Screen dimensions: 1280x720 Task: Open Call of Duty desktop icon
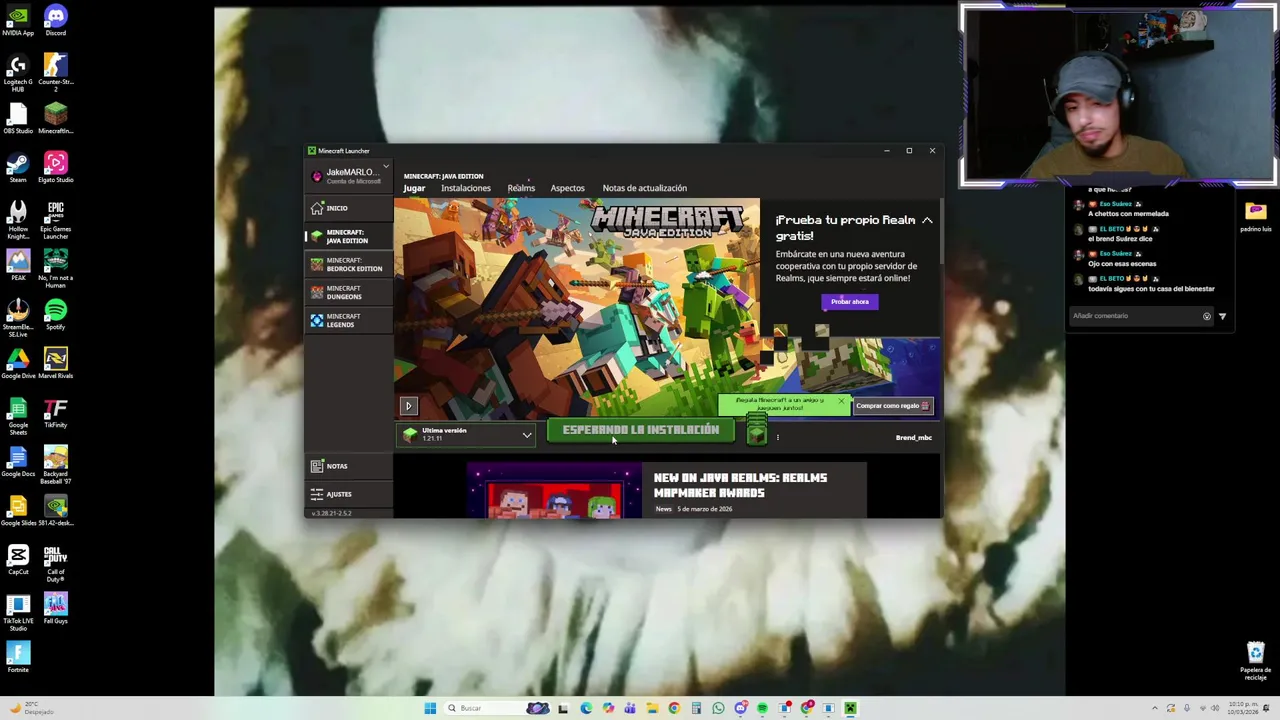[55, 563]
